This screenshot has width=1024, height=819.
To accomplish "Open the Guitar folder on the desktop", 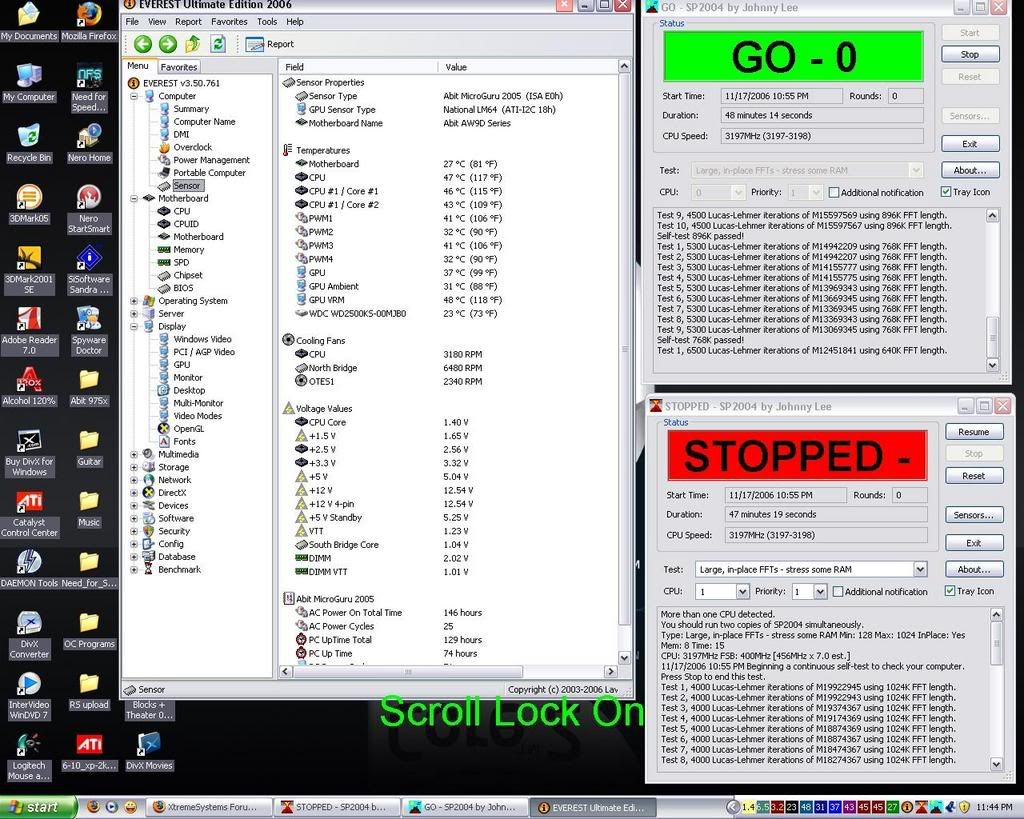I will 89,447.
